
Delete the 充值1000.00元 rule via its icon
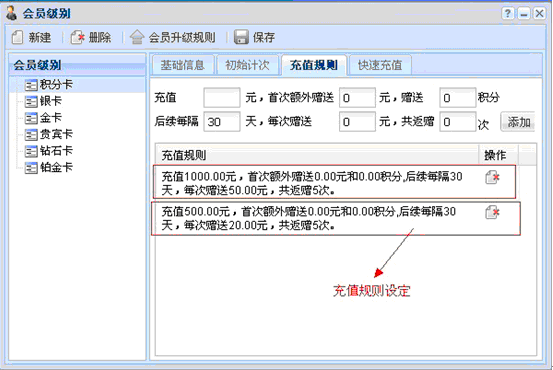pyautogui.click(x=492, y=177)
